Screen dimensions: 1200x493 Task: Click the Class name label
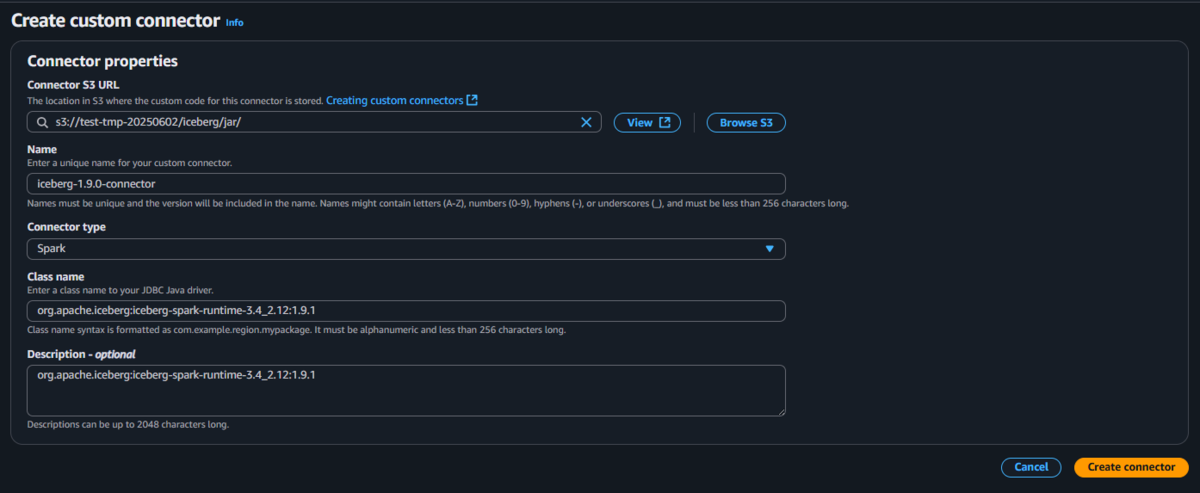point(56,276)
